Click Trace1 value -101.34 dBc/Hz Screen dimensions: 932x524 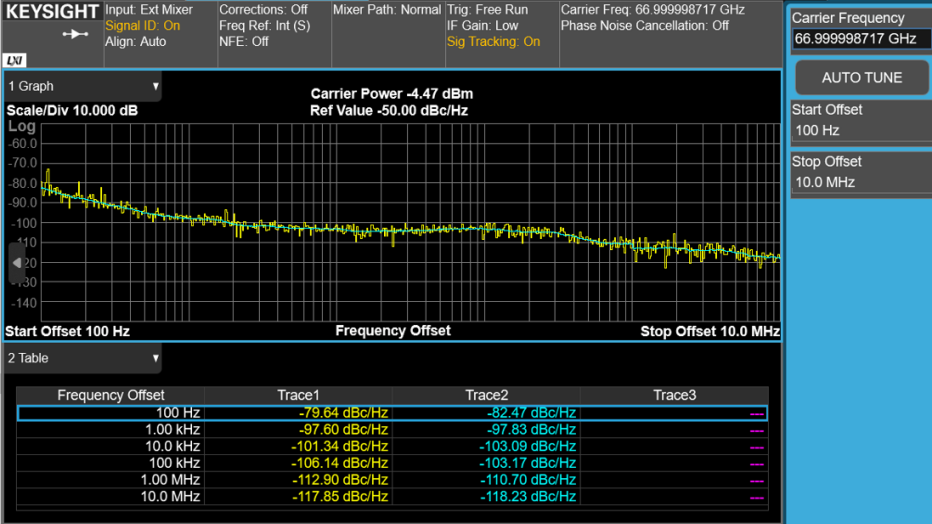tap(339, 446)
